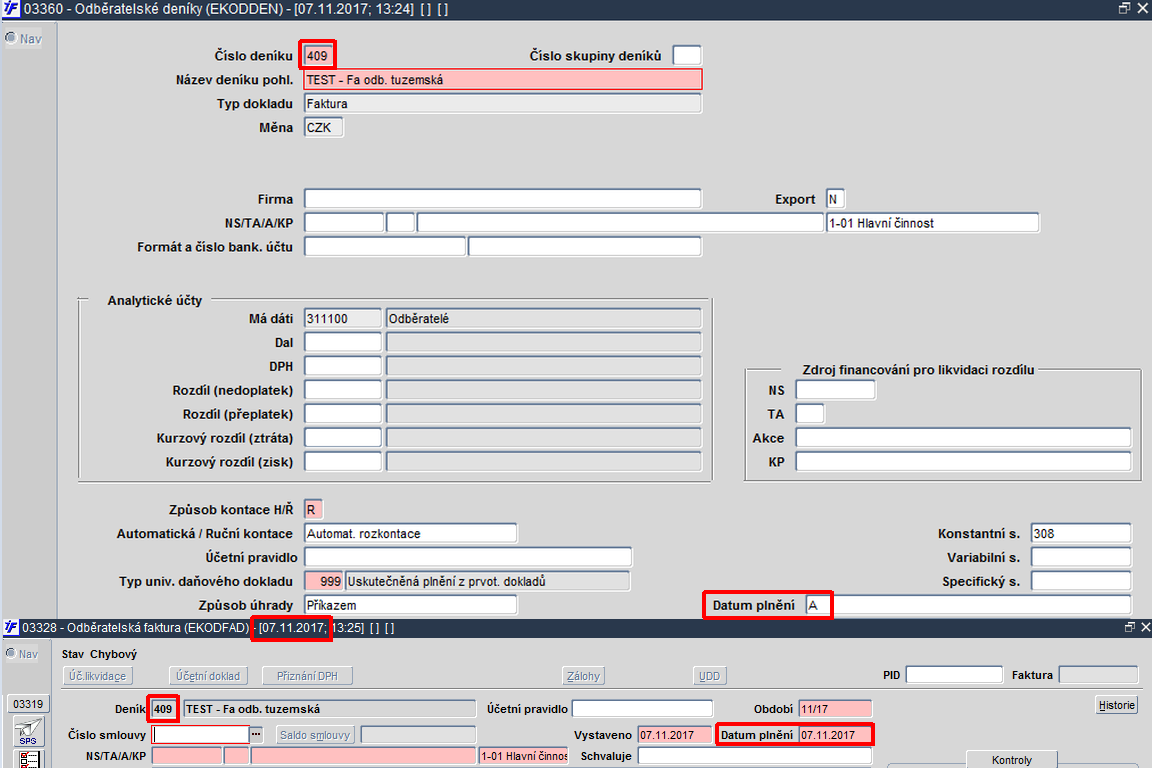
Task: Click the Účetní pravidlo field in deníky window
Action: coord(468,557)
